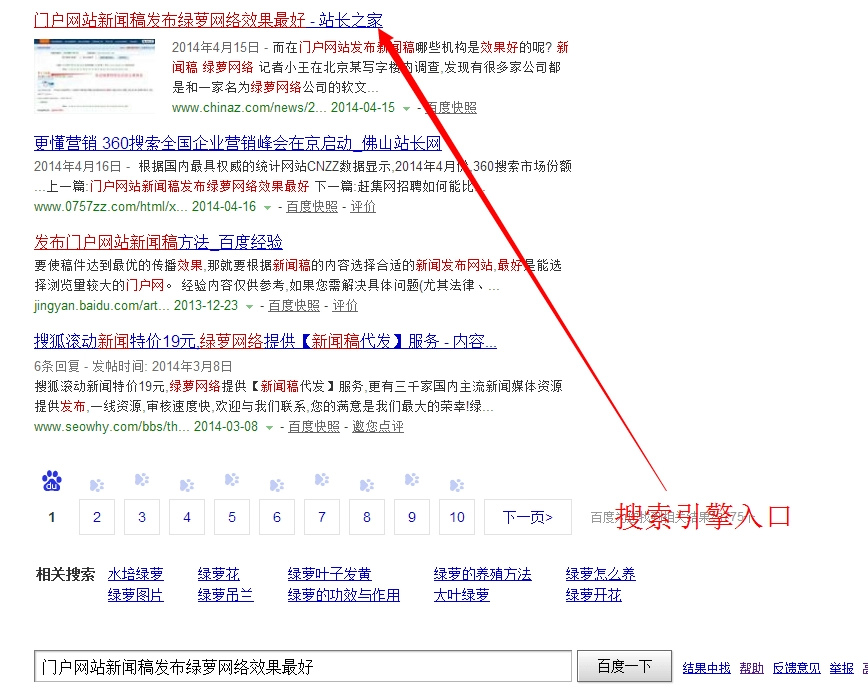
Task: Click the paw icon above page 6
Action: tap(277, 485)
